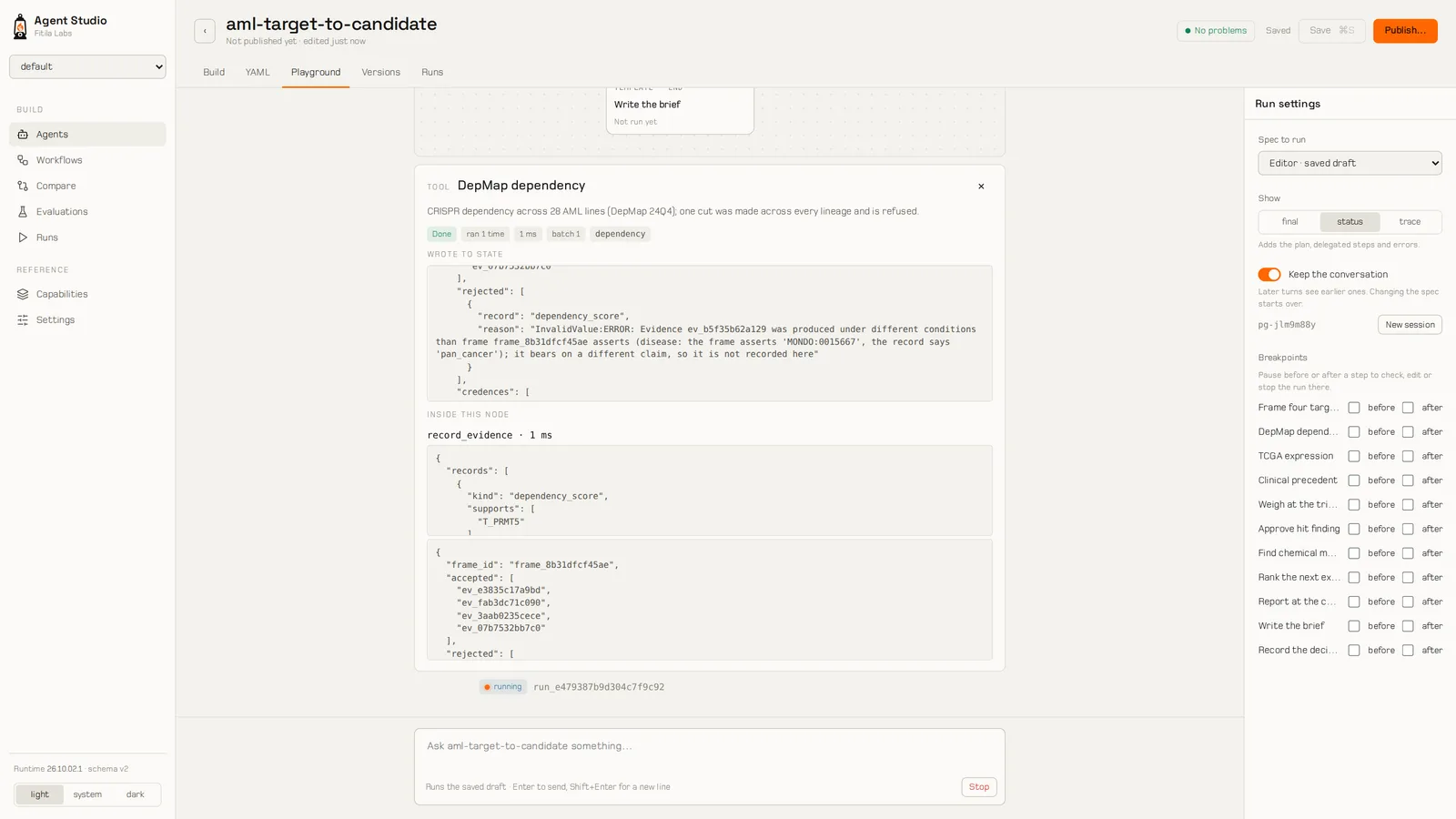Viewport: 1456px width, 819px height.
Task: Open Workflows via its sidebar icon
Action: (x=23, y=160)
